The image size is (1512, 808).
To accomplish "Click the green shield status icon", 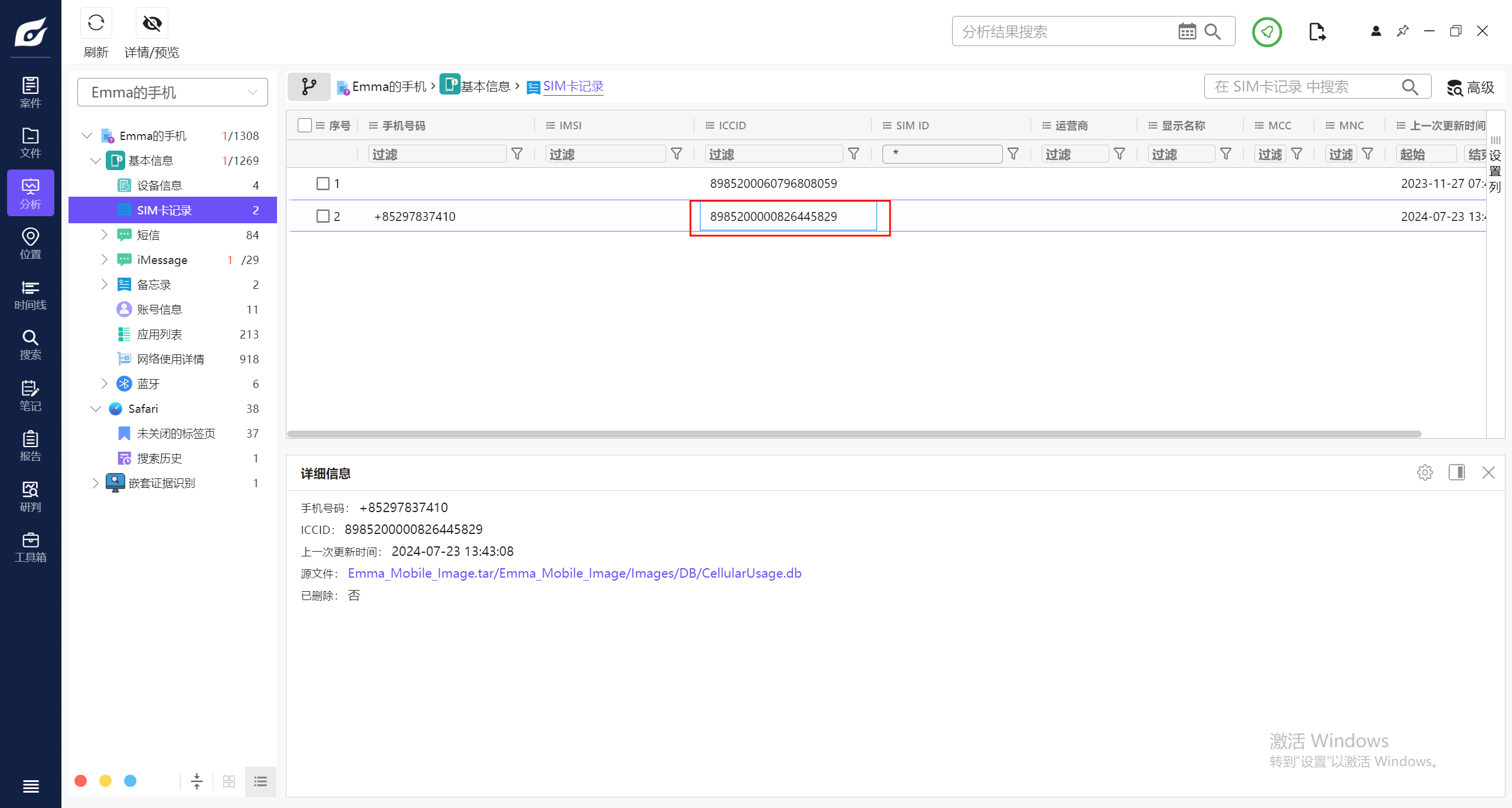I will tap(1267, 32).
